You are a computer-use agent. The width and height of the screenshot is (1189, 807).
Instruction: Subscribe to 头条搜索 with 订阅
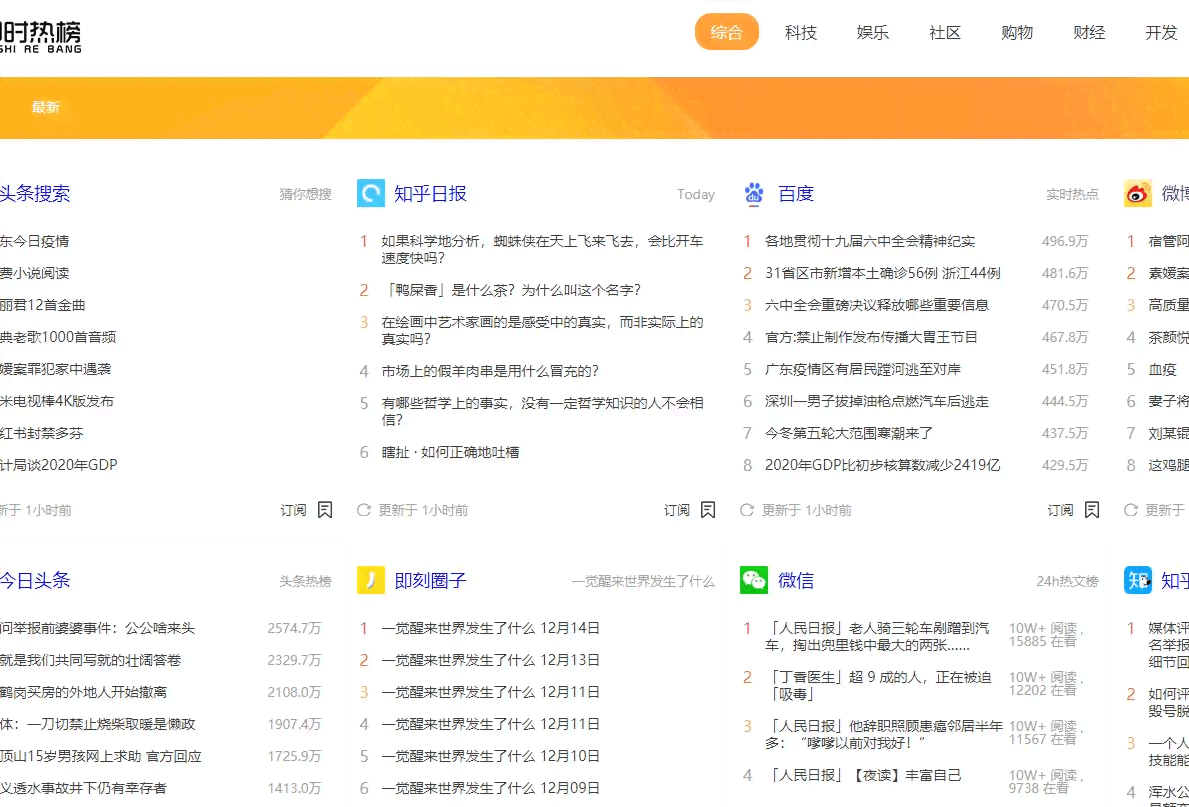293,510
